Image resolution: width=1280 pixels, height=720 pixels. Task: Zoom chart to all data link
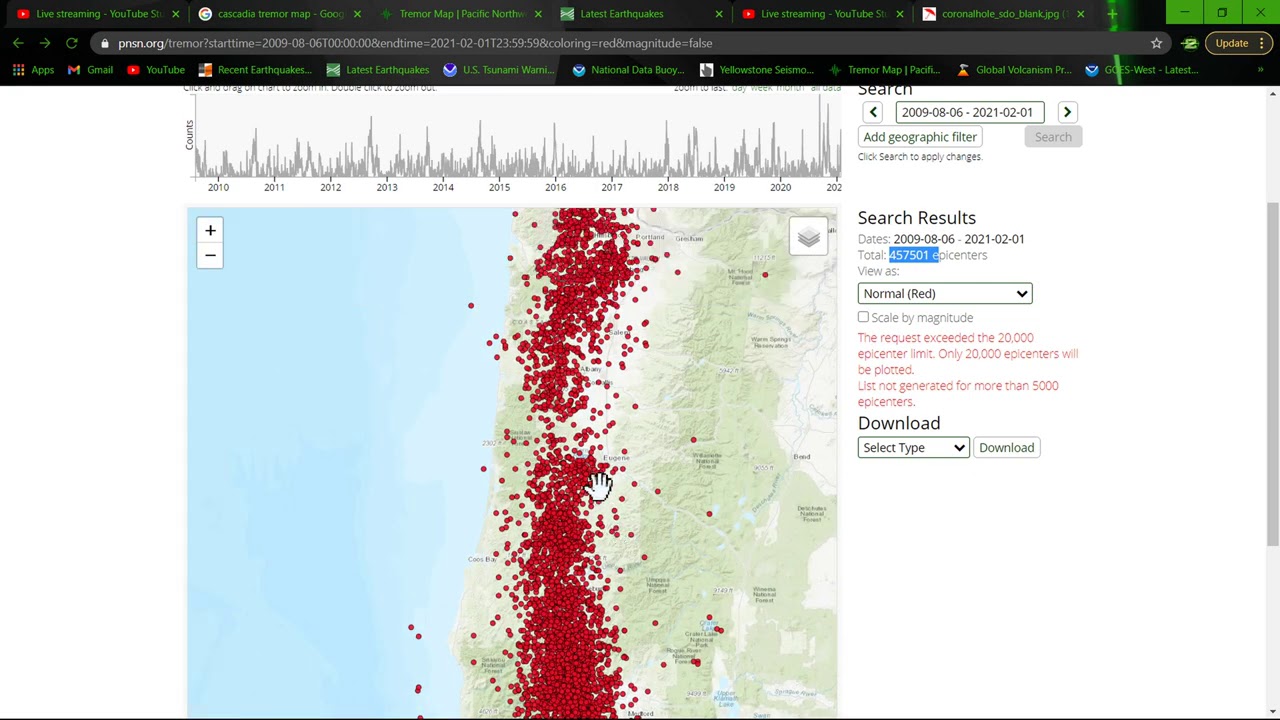[826, 89]
